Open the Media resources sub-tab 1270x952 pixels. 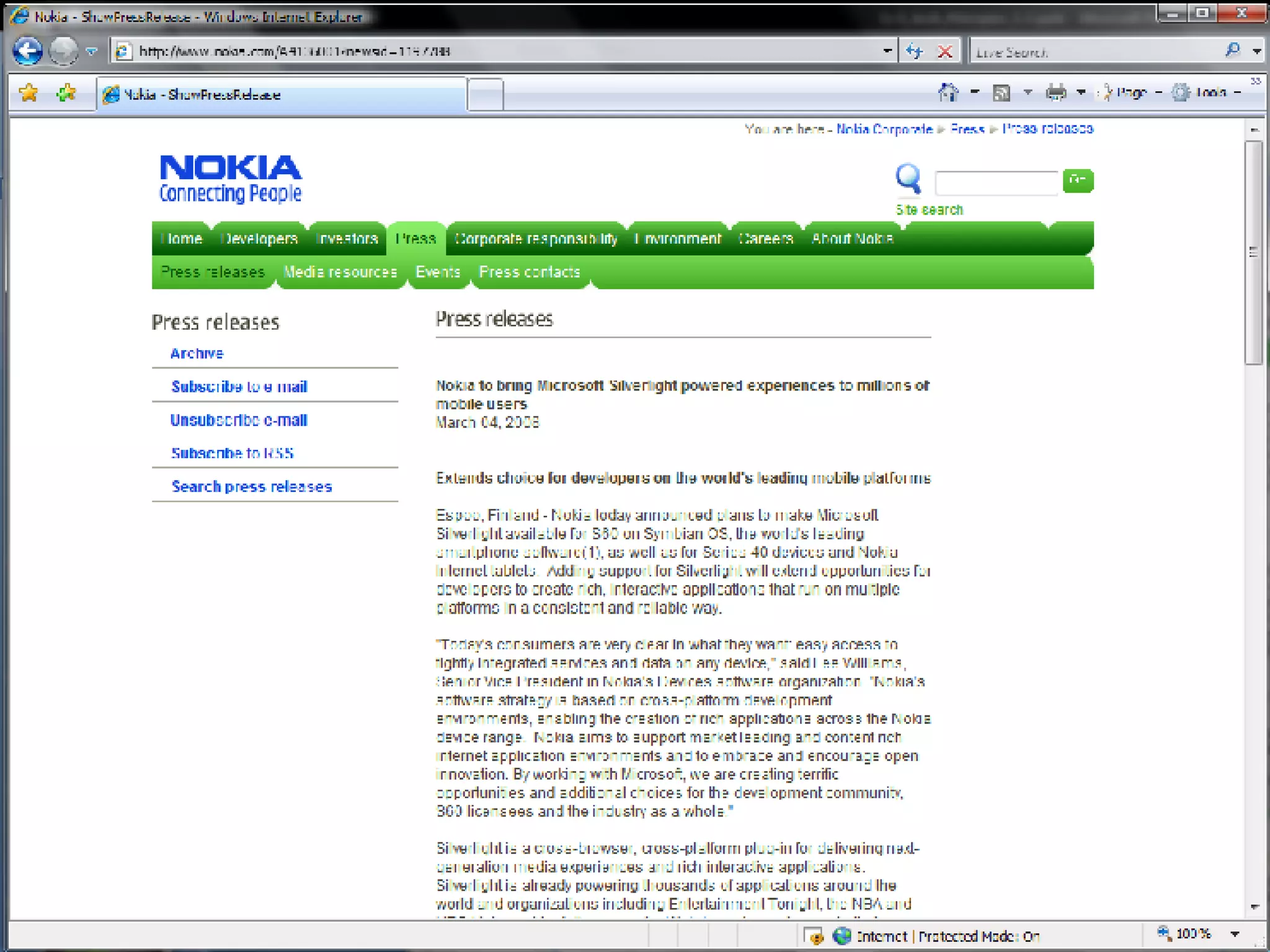[x=340, y=272]
